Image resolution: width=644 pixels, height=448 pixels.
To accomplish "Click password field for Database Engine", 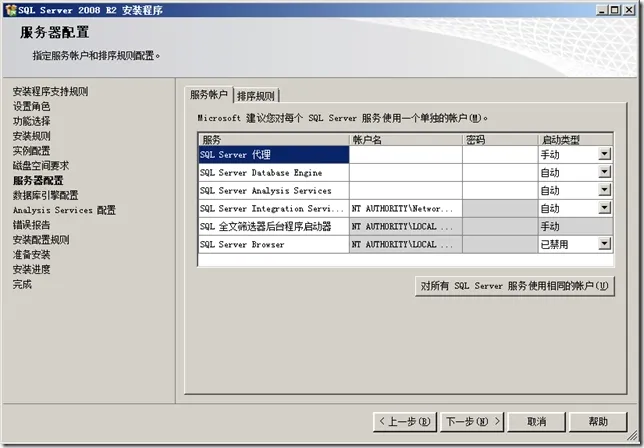I will (500, 172).
